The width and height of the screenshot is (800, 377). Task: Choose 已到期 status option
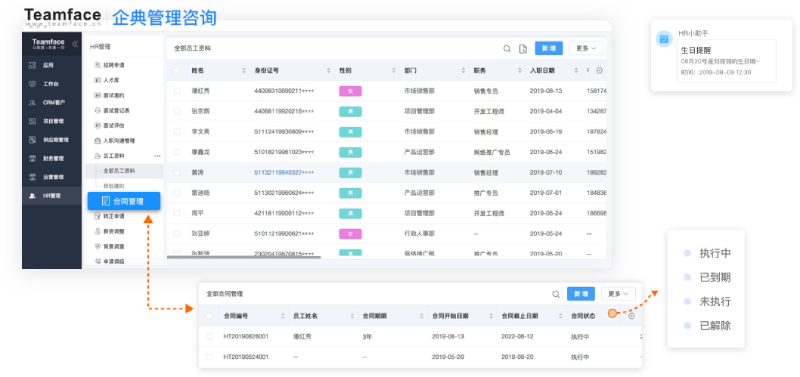715,278
